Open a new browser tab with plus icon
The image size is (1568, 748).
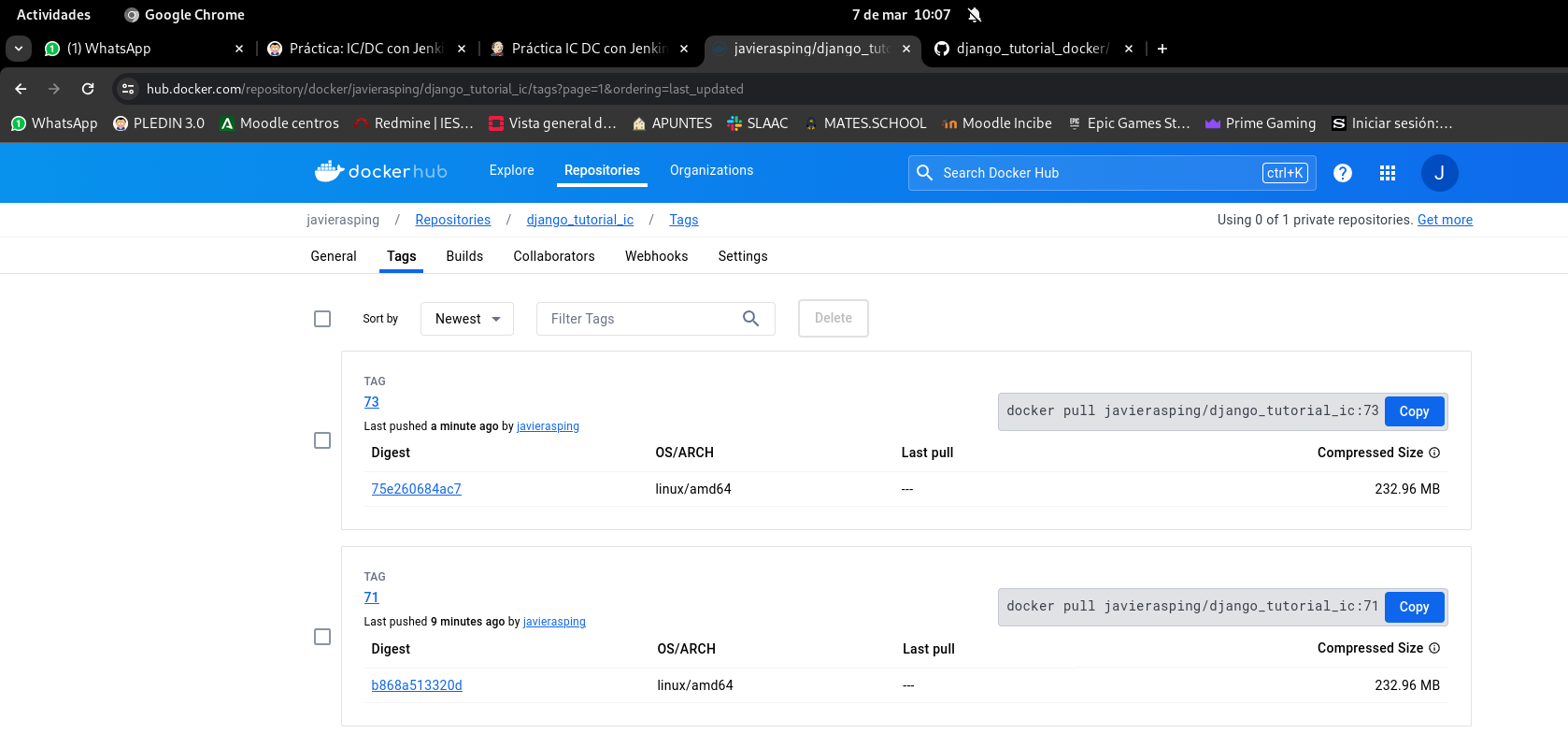click(x=1162, y=49)
